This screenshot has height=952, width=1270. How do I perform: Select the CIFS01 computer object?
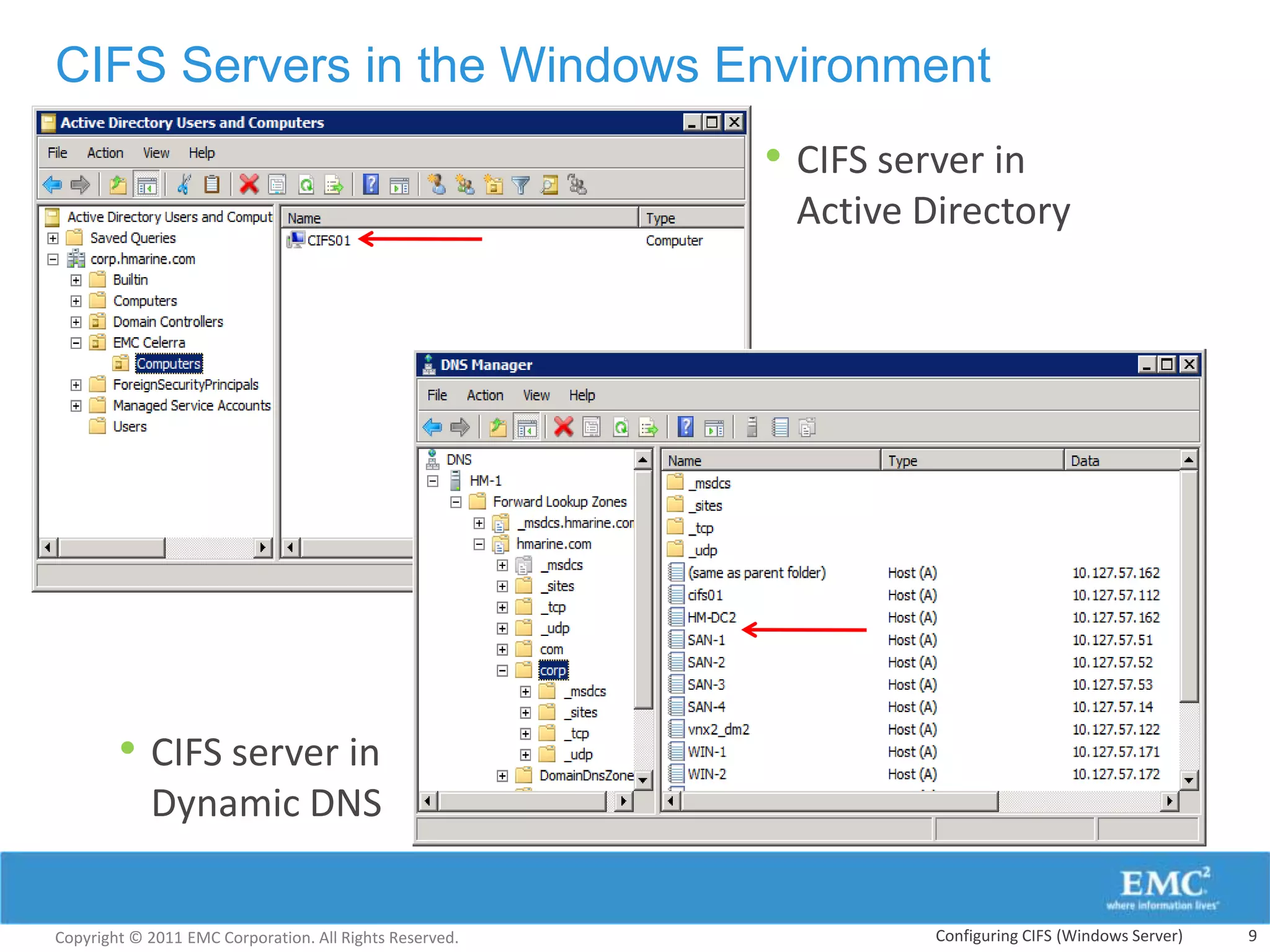point(329,240)
